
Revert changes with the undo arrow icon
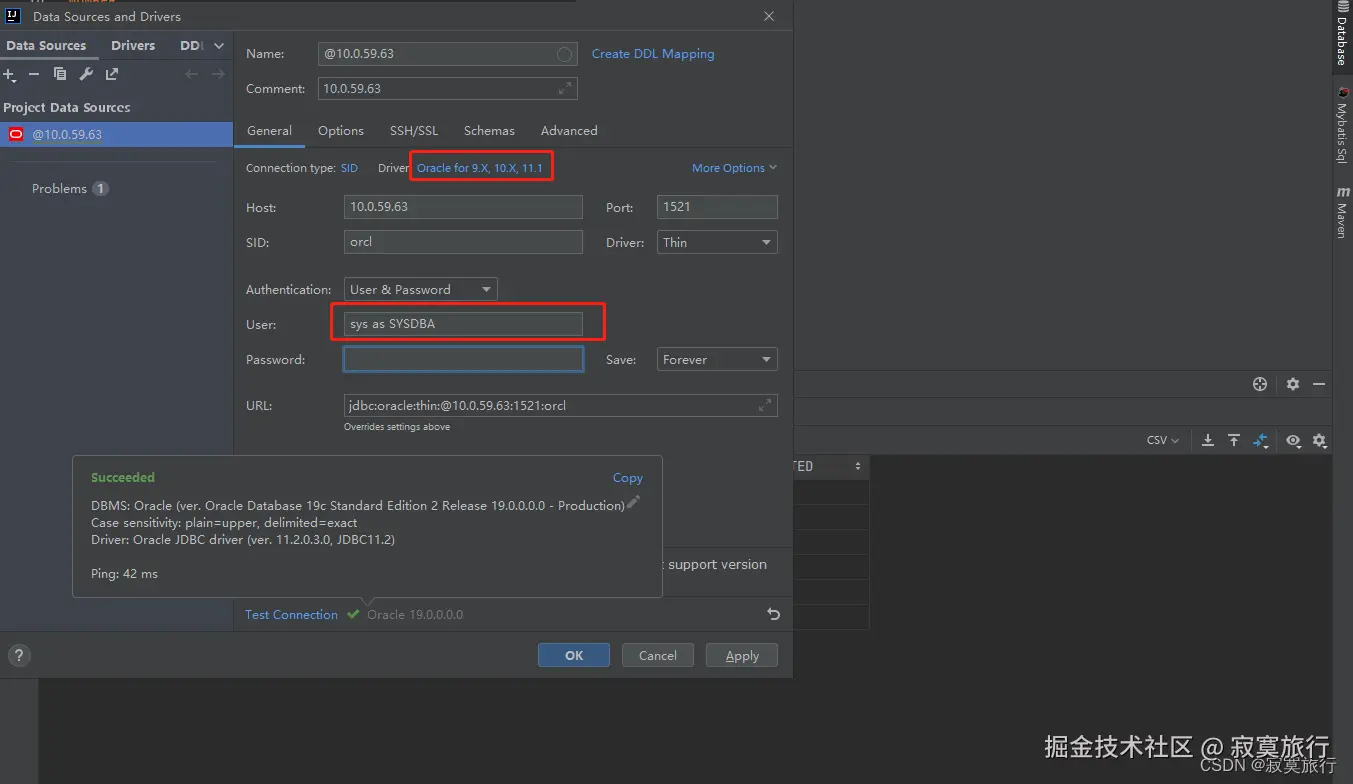point(773,614)
